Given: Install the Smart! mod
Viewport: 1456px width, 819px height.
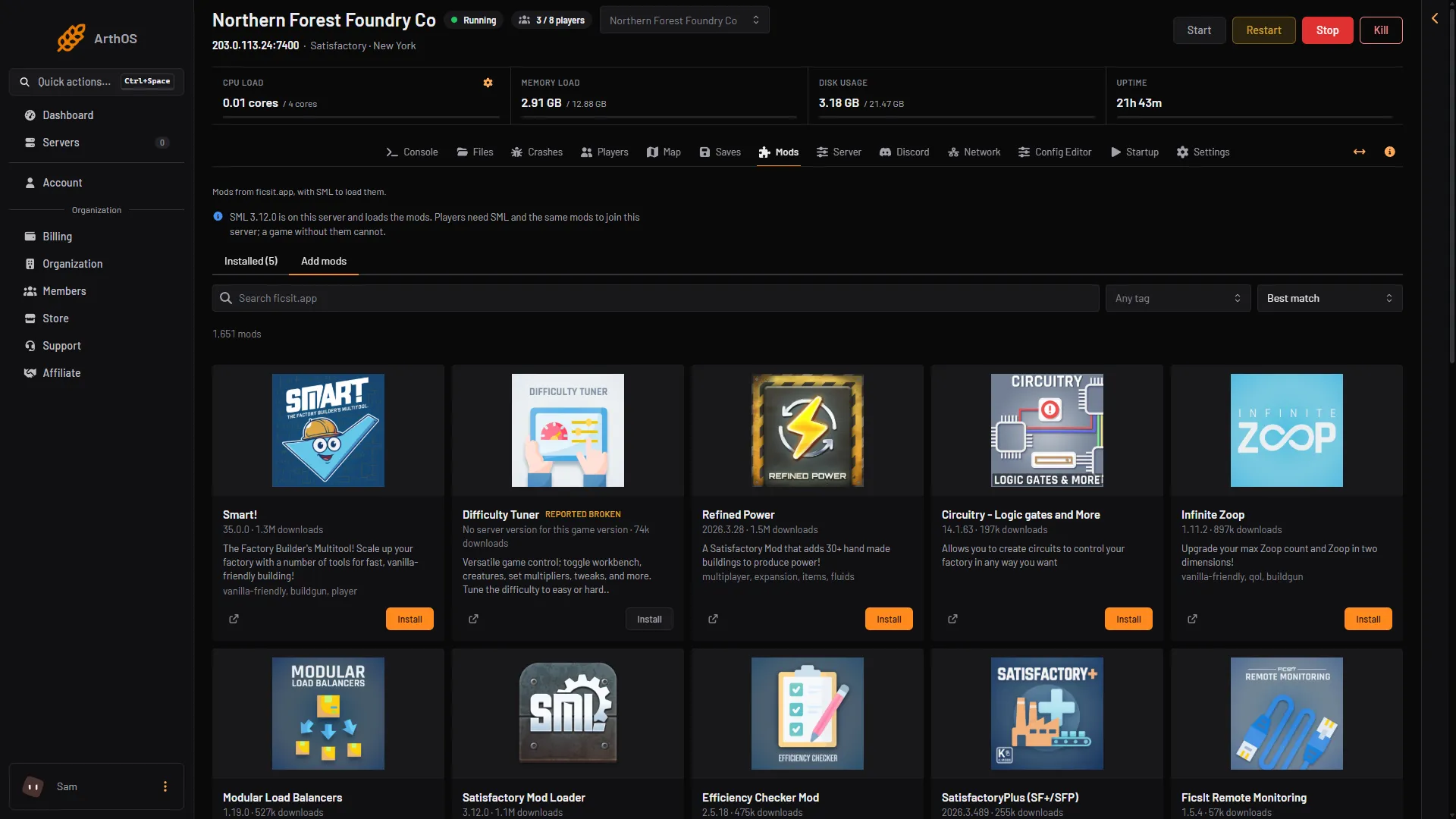Looking at the screenshot, I should pyautogui.click(x=409, y=619).
